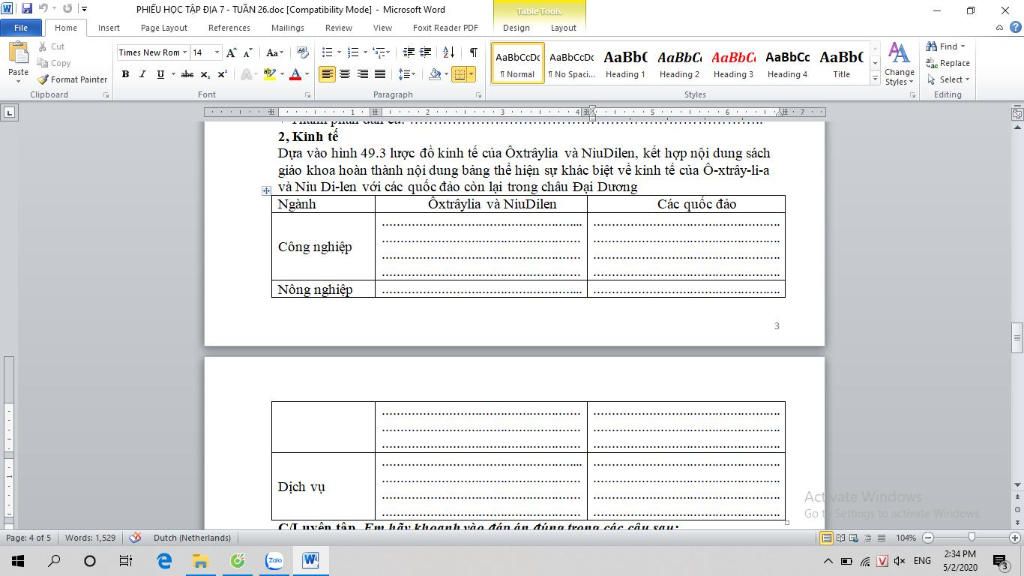
Task: Click the Undo arrow icon
Action: [x=43, y=9]
